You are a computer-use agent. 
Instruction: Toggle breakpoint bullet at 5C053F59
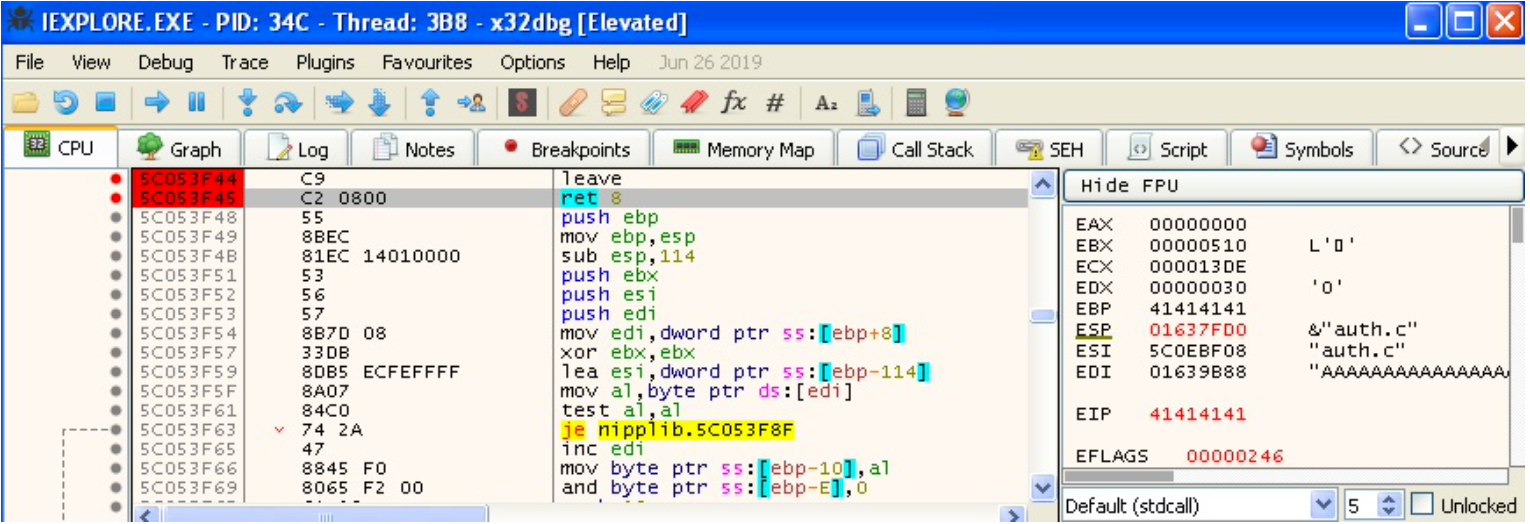[x=116, y=373]
